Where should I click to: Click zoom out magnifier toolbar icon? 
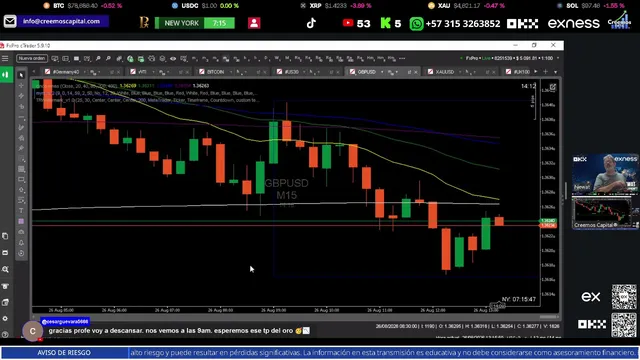108,59
